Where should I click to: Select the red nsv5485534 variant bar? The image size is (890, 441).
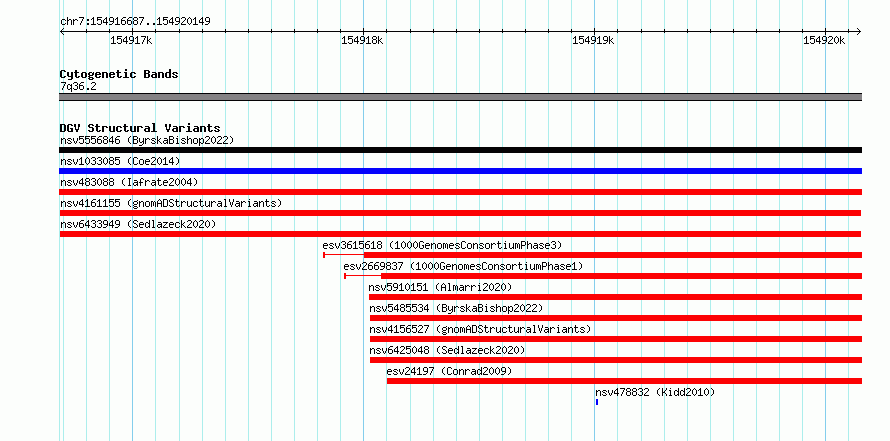pyautogui.click(x=616, y=318)
